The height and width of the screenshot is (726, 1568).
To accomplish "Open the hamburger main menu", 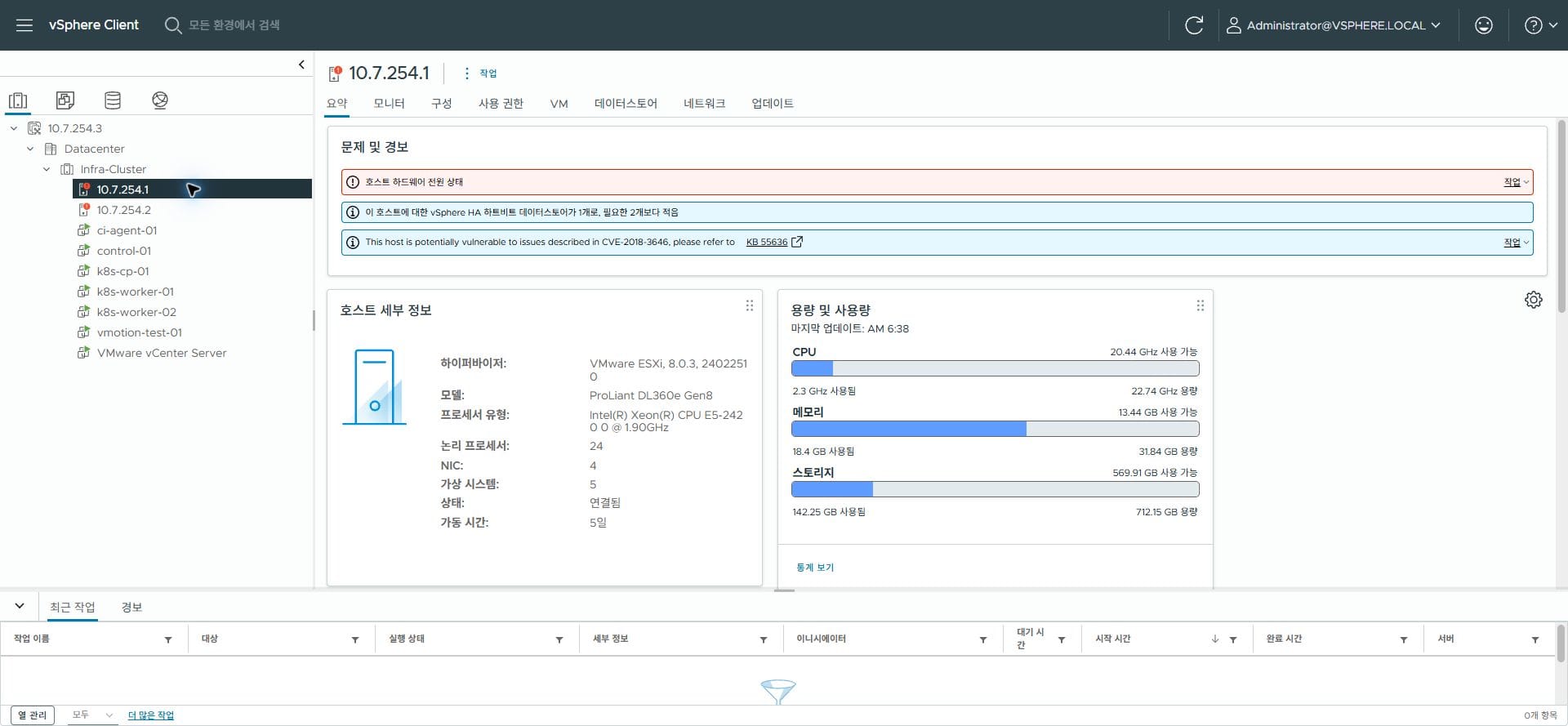I will click(x=24, y=25).
